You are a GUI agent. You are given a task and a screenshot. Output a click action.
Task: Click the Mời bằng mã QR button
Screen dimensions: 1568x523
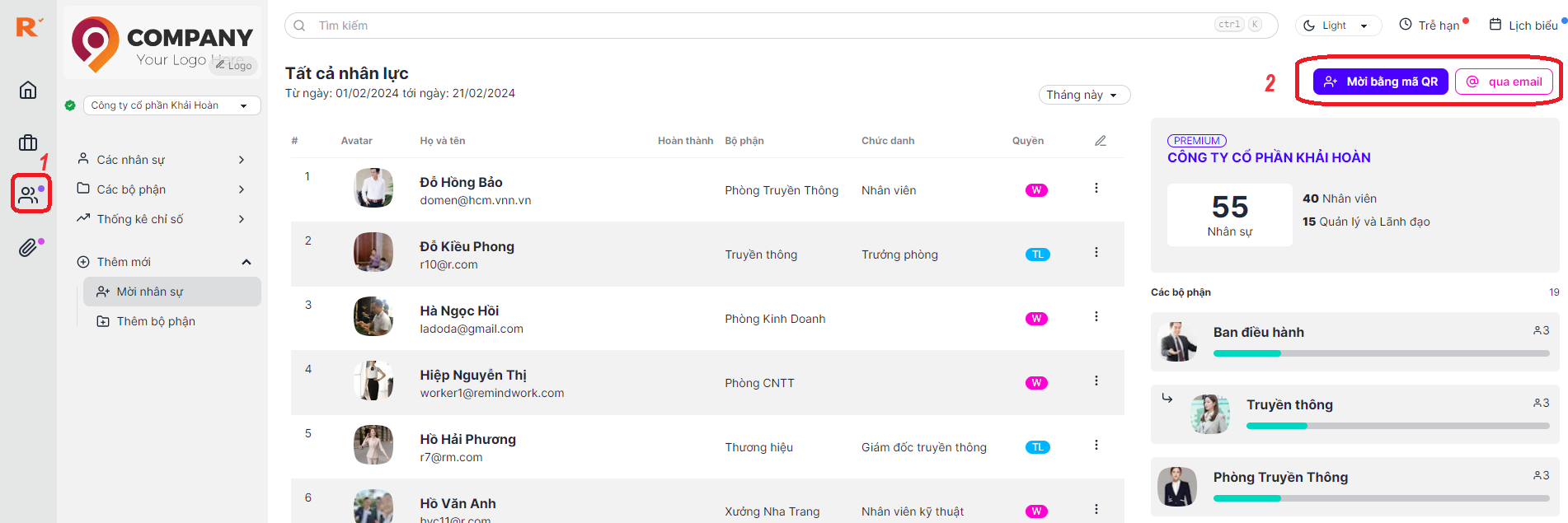click(x=1380, y=82)
